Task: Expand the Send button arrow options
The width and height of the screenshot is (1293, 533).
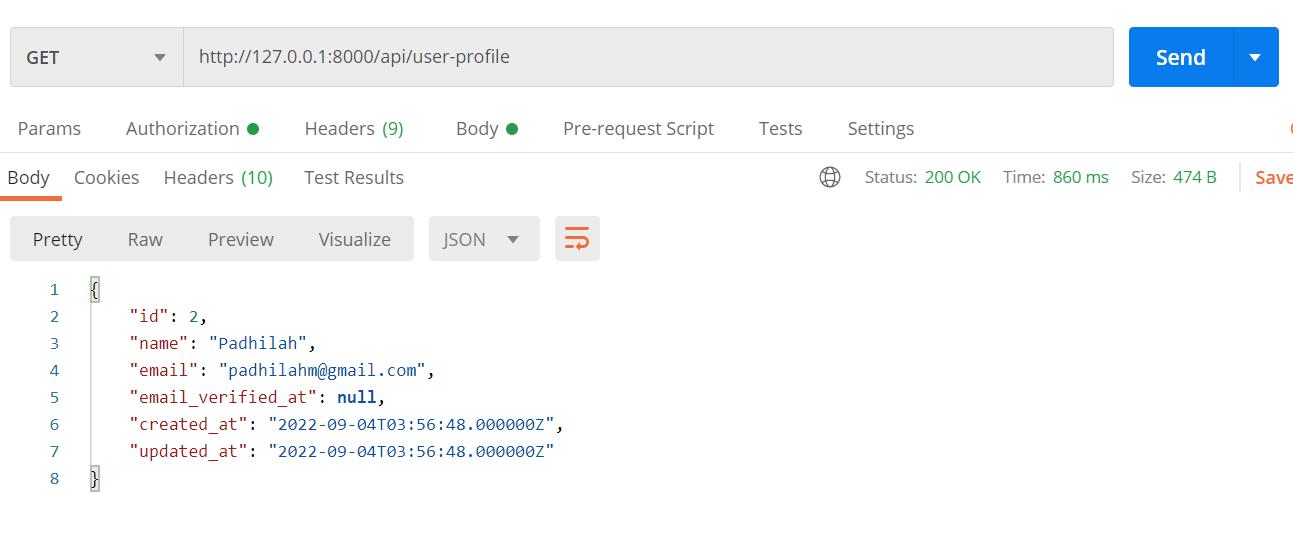Action: [1256, 57]
